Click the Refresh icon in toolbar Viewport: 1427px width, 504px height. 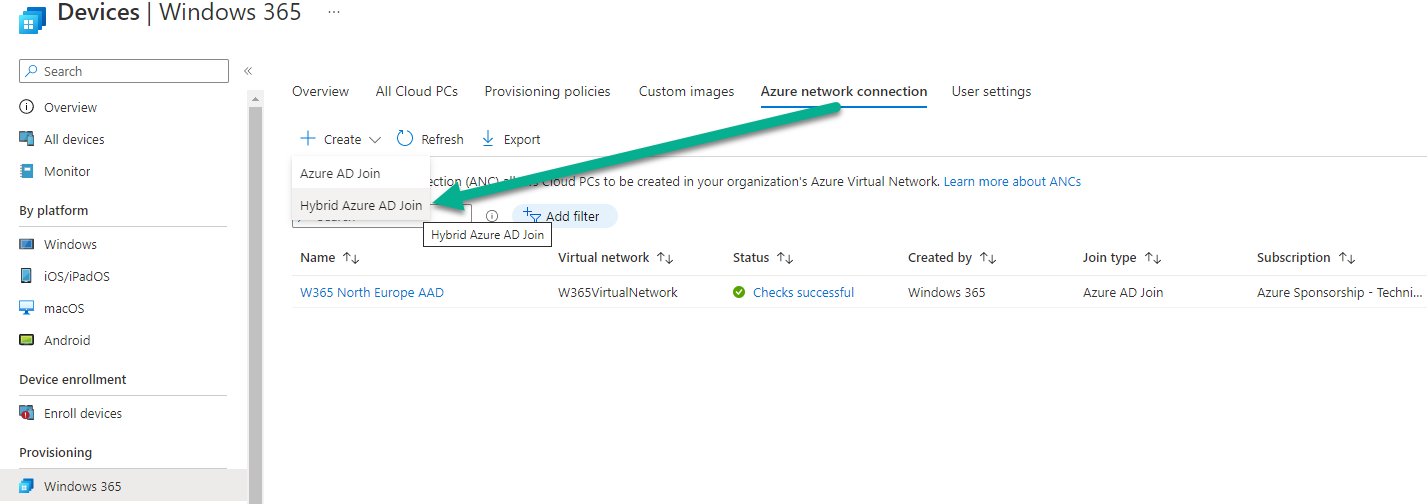tap(405, 139)
